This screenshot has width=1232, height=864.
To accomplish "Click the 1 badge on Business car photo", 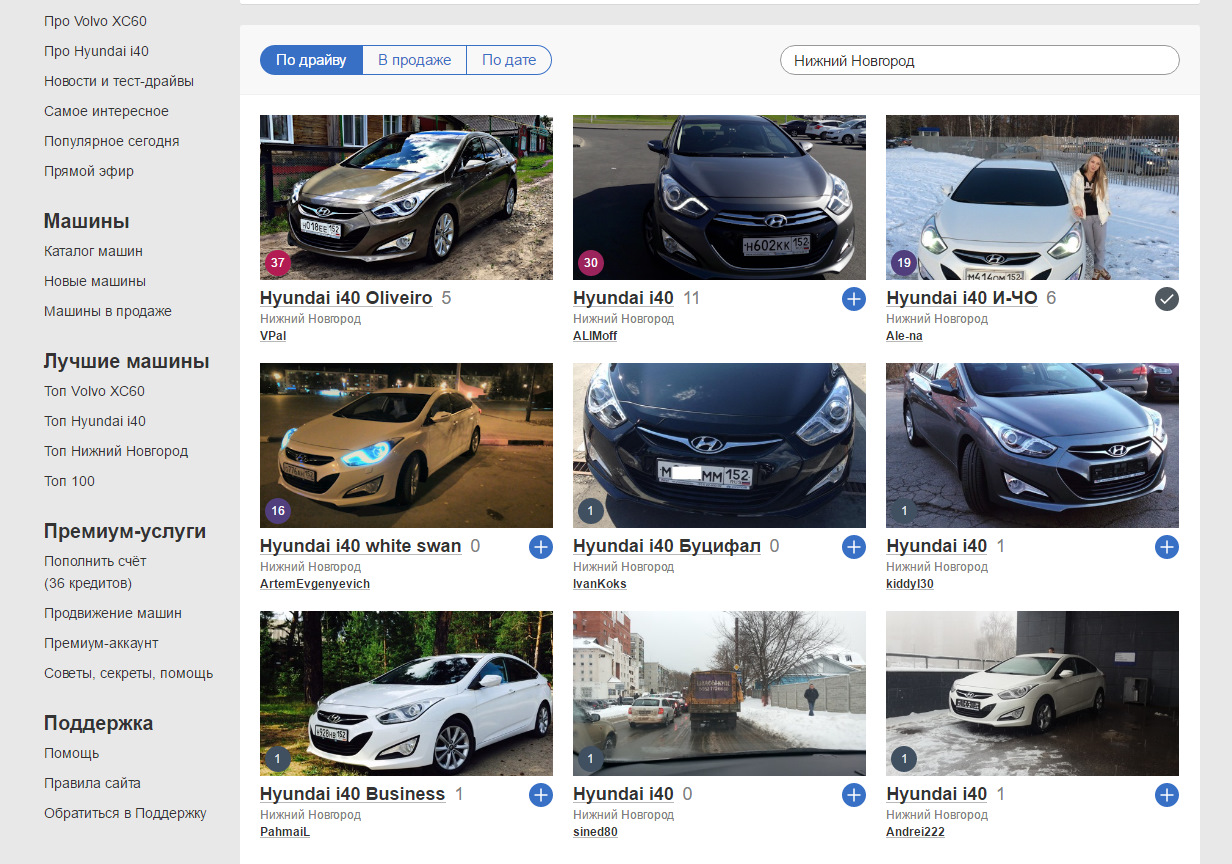I will pos(277,759).
